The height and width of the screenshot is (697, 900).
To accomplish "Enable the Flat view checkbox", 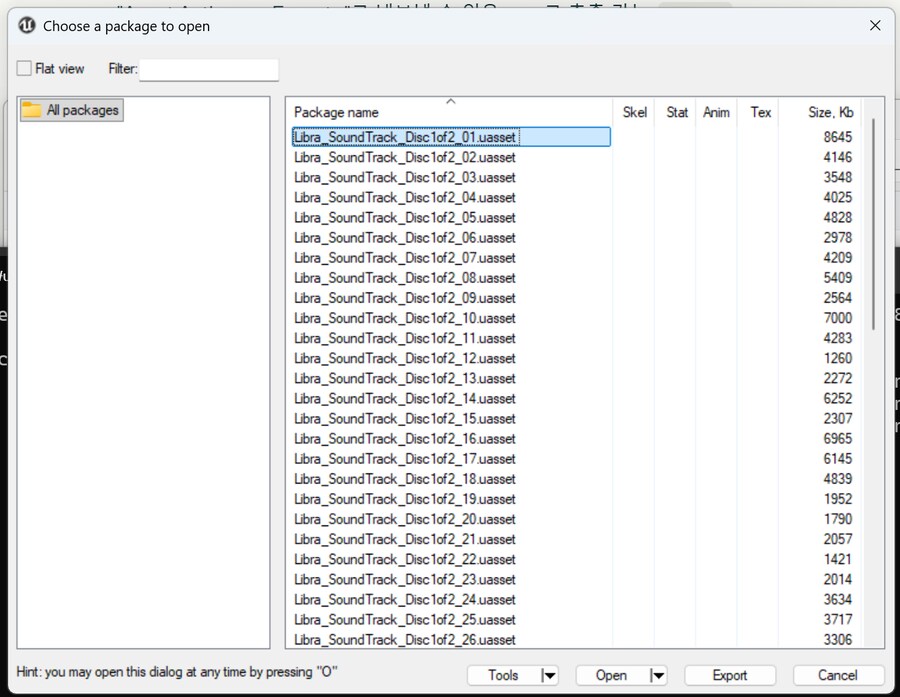I will (25, 69).
